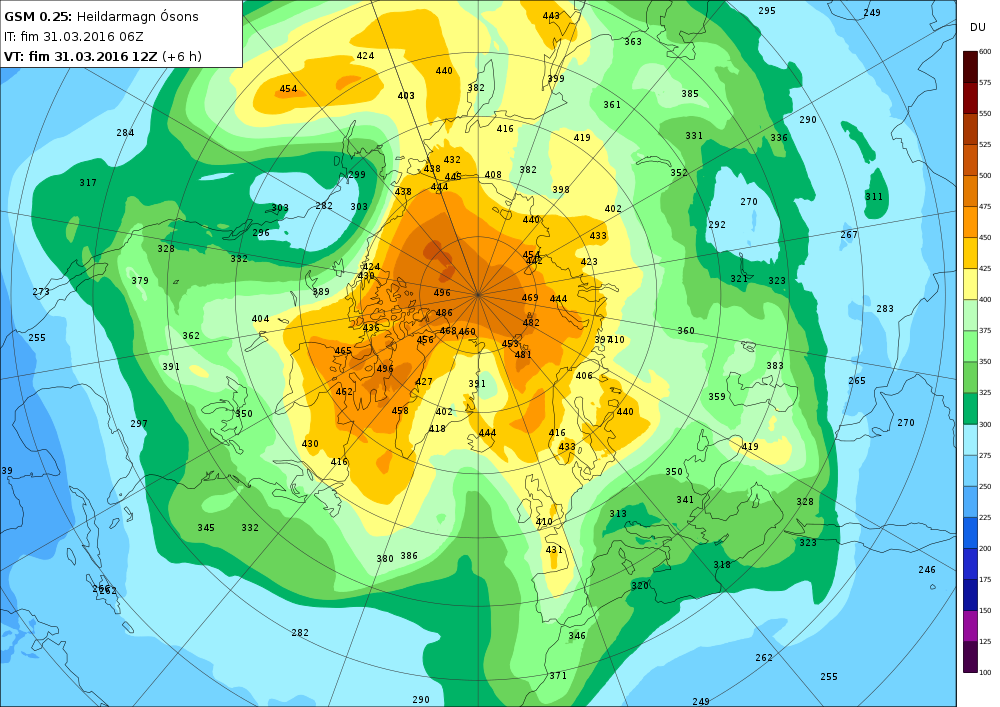Click the 336 ozone value
The image size is (1000, 707).
point(779,137)
